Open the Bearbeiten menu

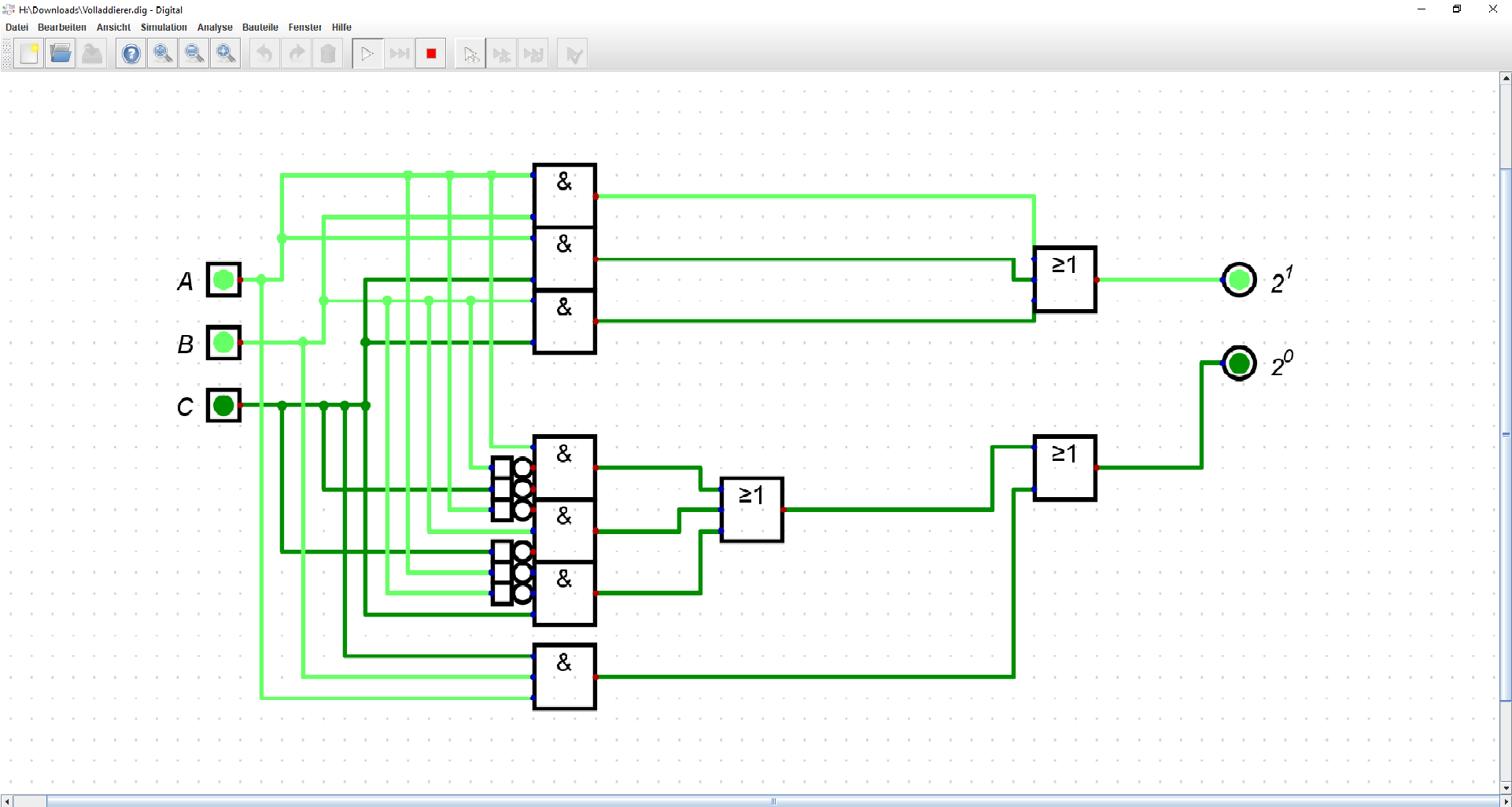[x=62, y=28]
